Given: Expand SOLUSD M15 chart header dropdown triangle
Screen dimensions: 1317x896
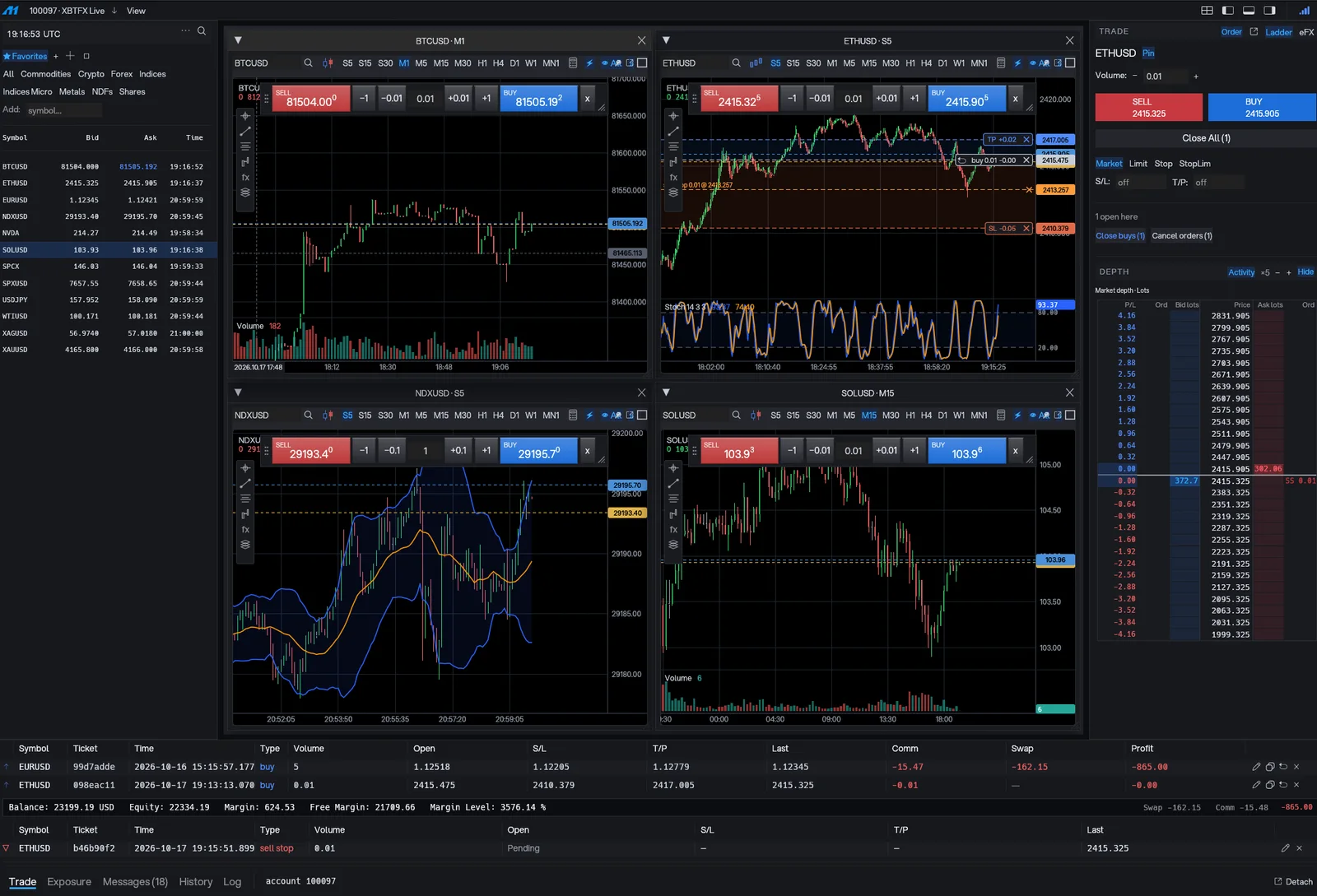Looking at the screenshot, I should click(x=666, y=392).
